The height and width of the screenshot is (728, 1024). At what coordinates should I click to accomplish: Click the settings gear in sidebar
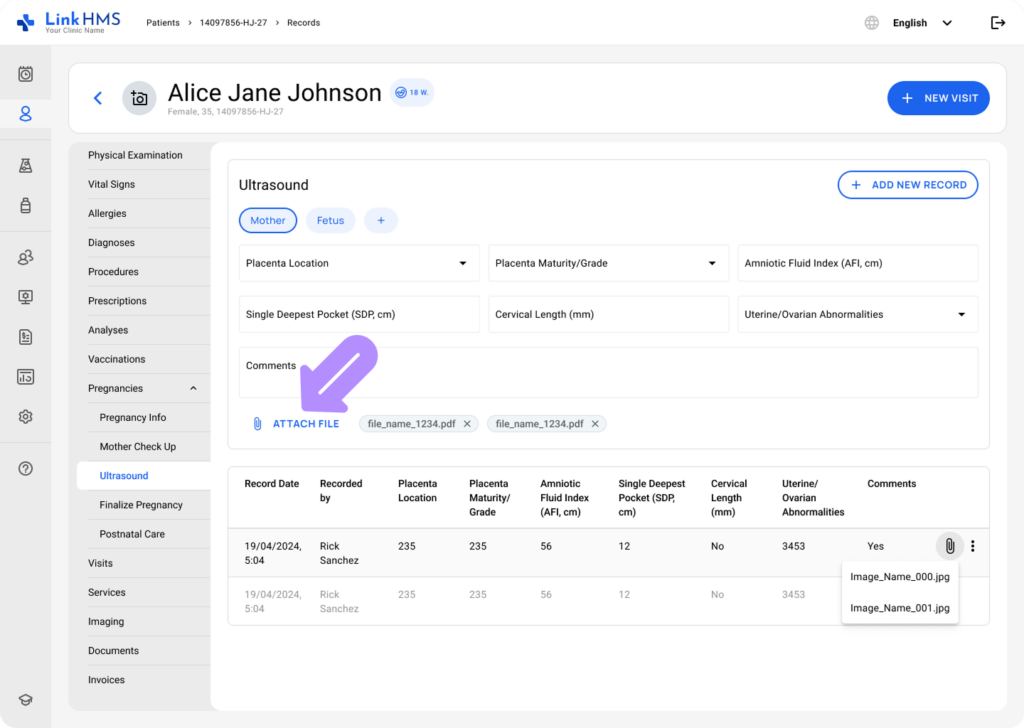(26, 417)
